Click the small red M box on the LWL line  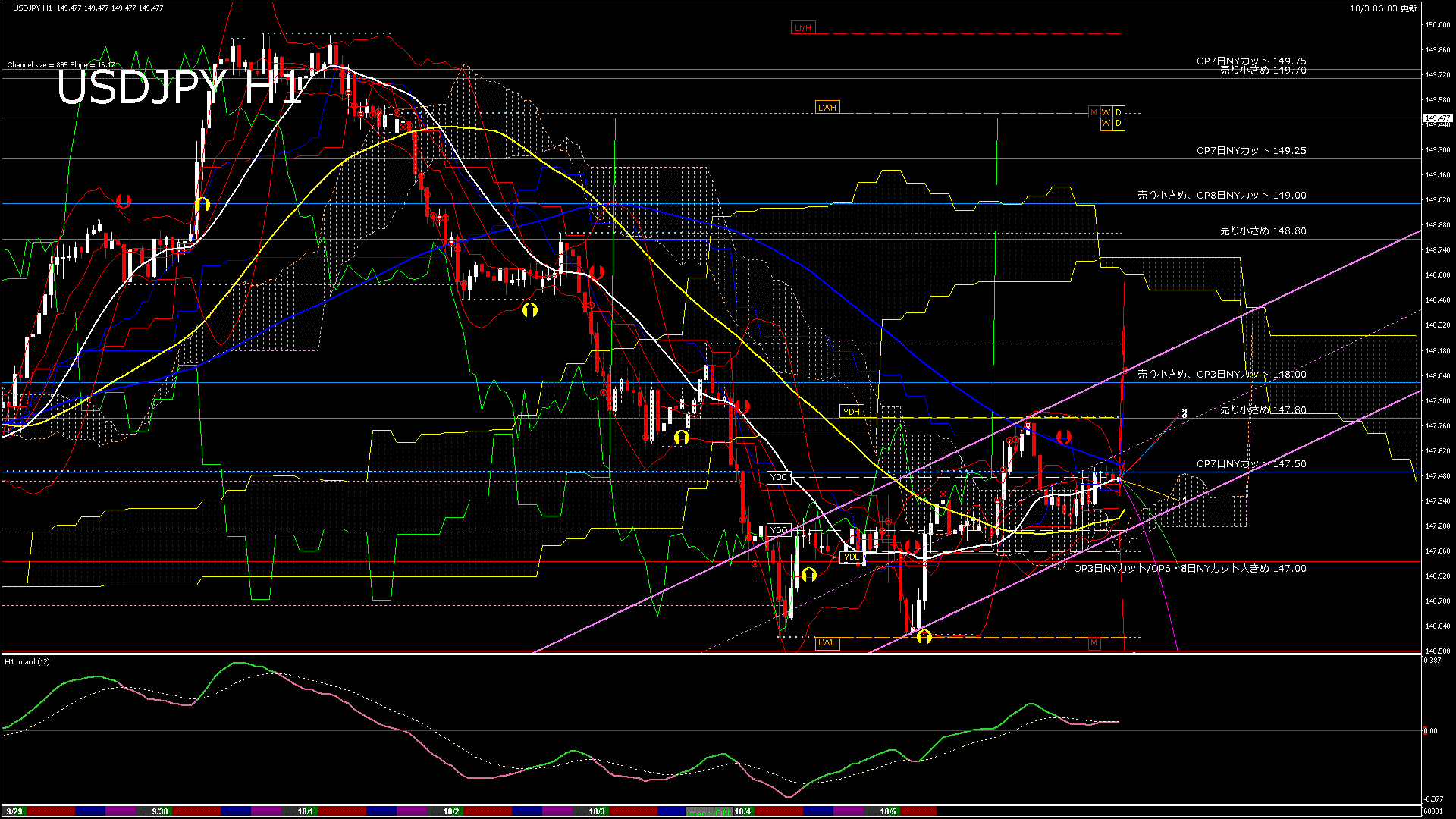[x=1094, y=643]
